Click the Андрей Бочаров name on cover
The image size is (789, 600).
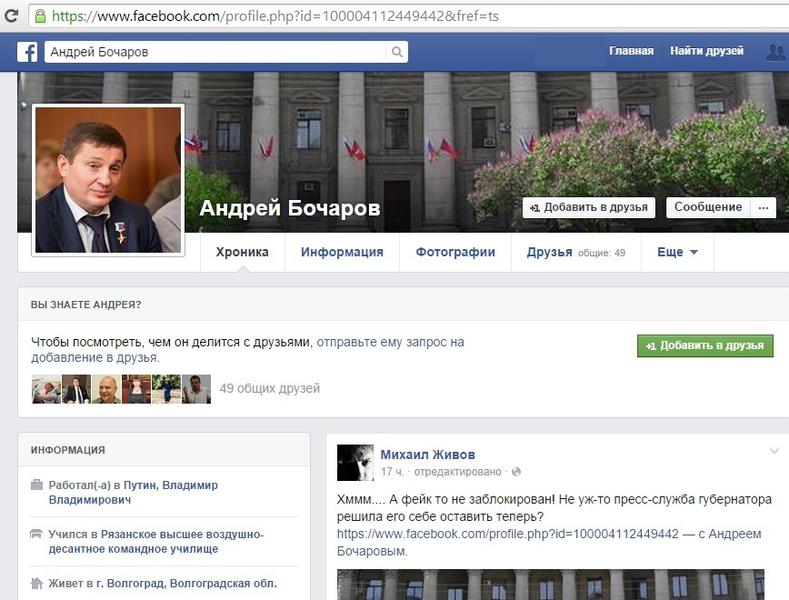(290, 208)
